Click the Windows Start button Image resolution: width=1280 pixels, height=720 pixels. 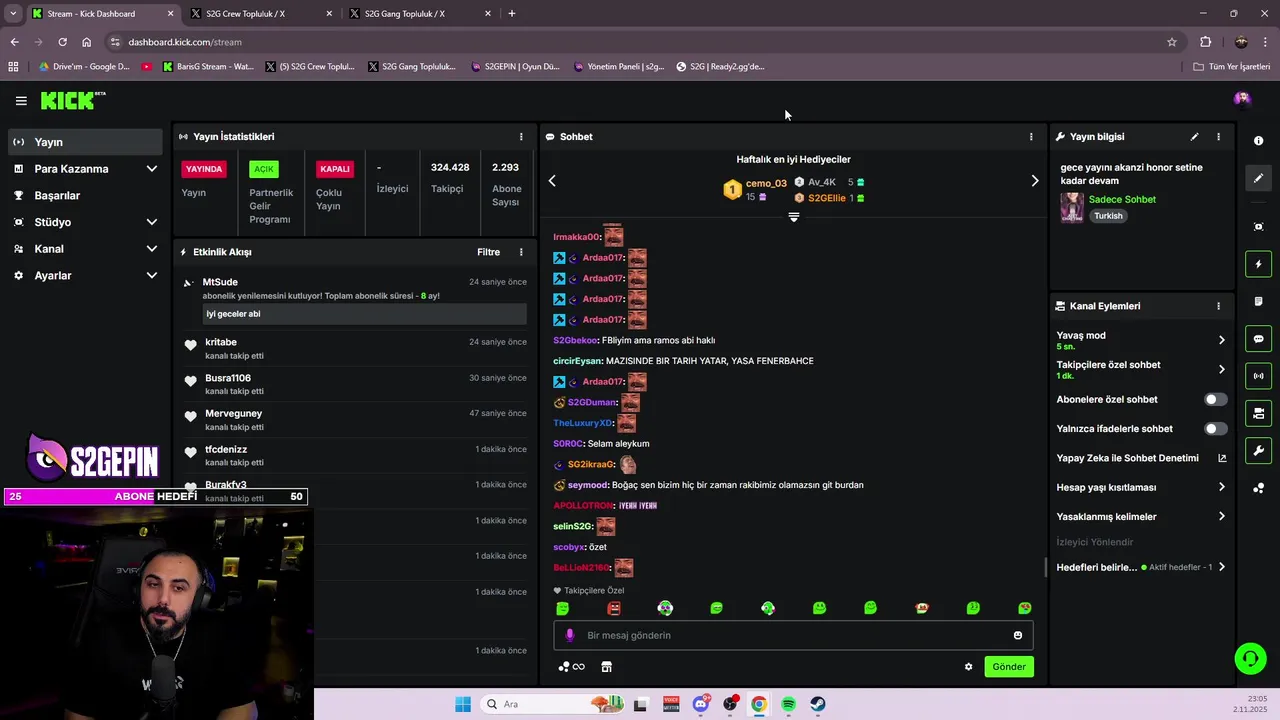pyautogui.click(x=463, y=704)
